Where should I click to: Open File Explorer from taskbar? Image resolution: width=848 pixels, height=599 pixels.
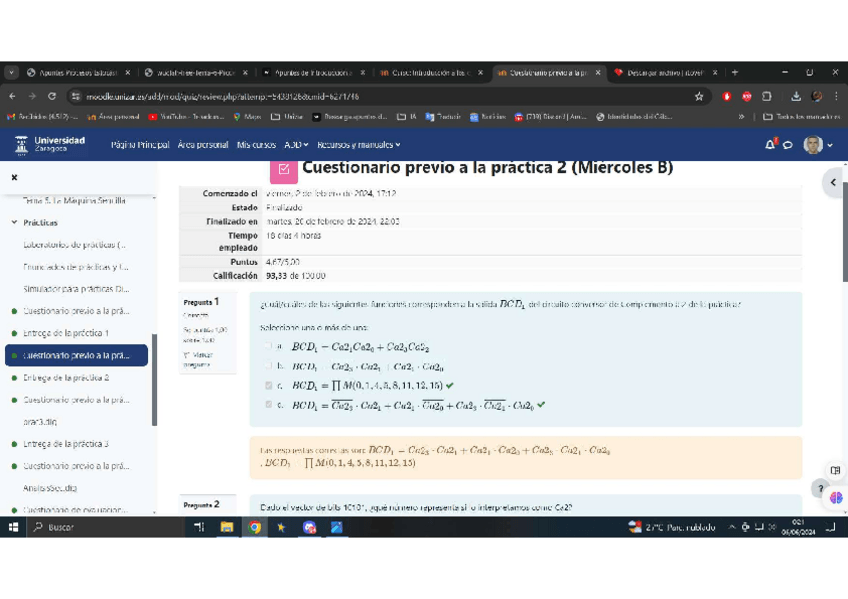pos(227,527)
